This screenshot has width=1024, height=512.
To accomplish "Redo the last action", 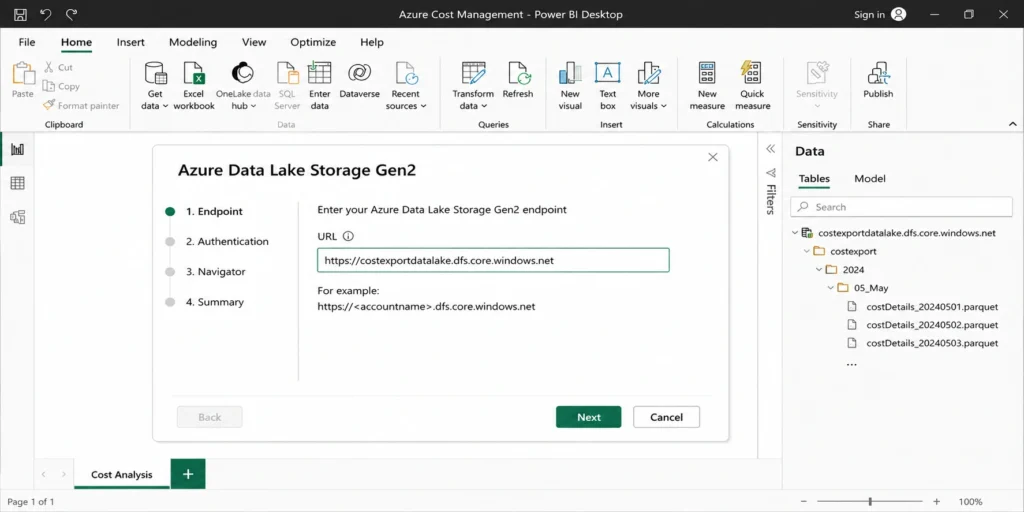I will [71, 14].
